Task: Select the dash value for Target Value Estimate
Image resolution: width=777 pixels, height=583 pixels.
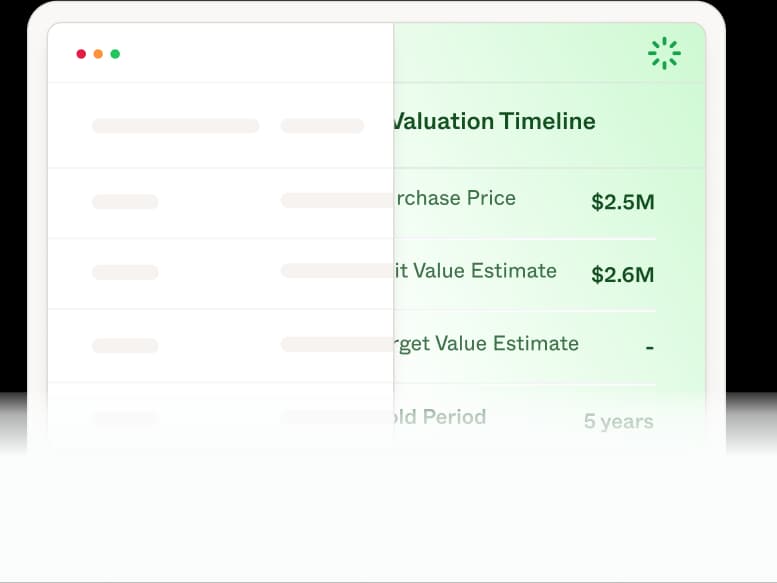Action: pos(649,348)
